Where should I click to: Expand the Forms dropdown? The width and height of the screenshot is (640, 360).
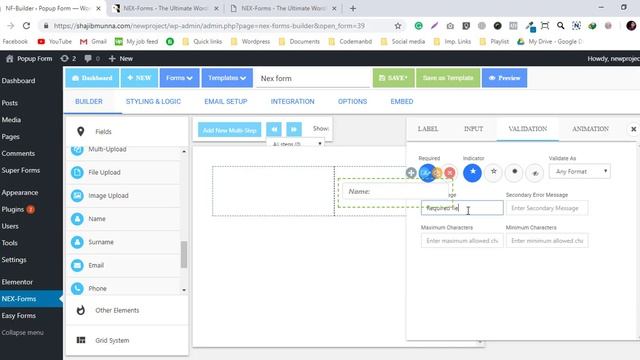click(x=180, y=78)
